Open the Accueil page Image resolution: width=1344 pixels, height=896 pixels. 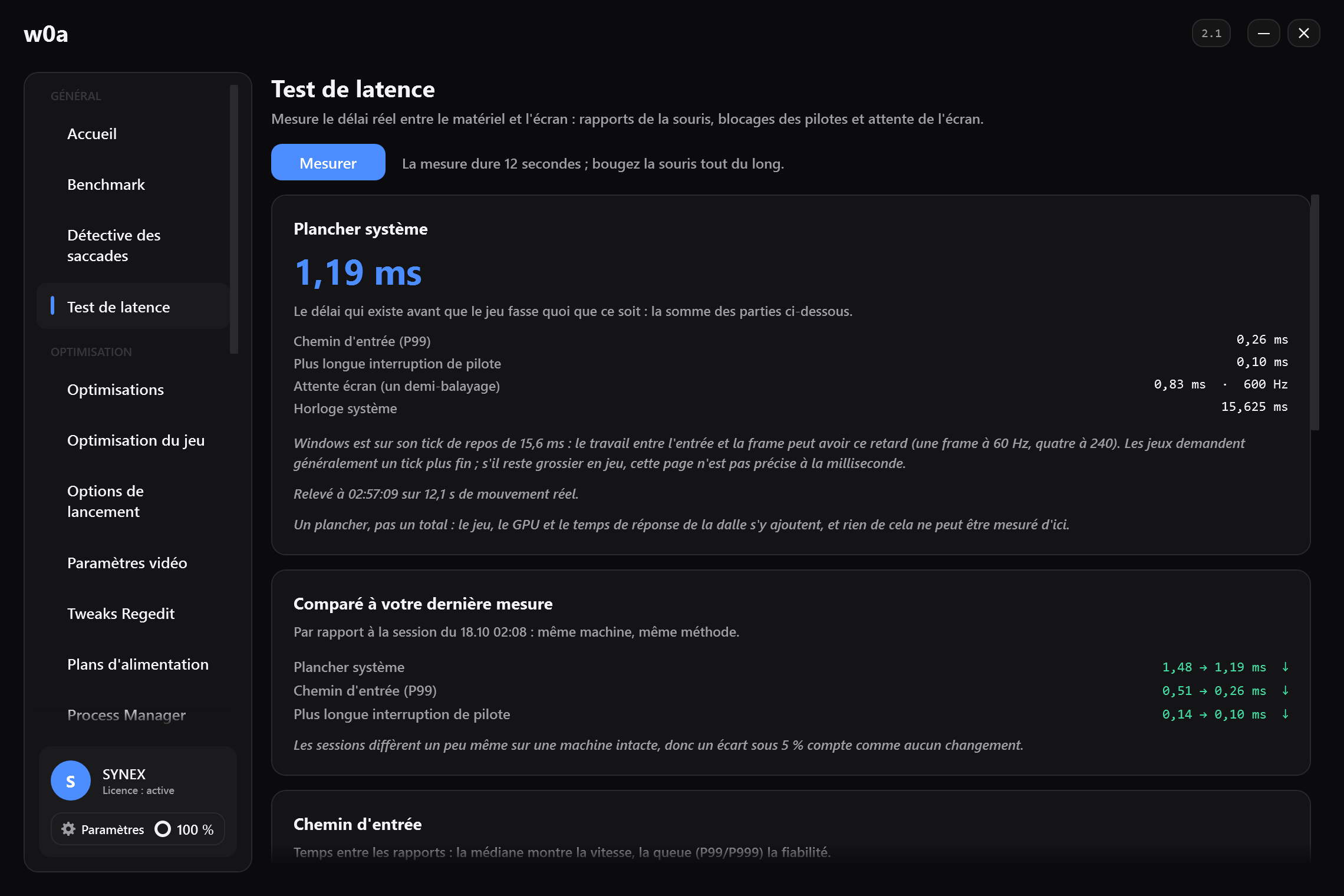(133, 134)
